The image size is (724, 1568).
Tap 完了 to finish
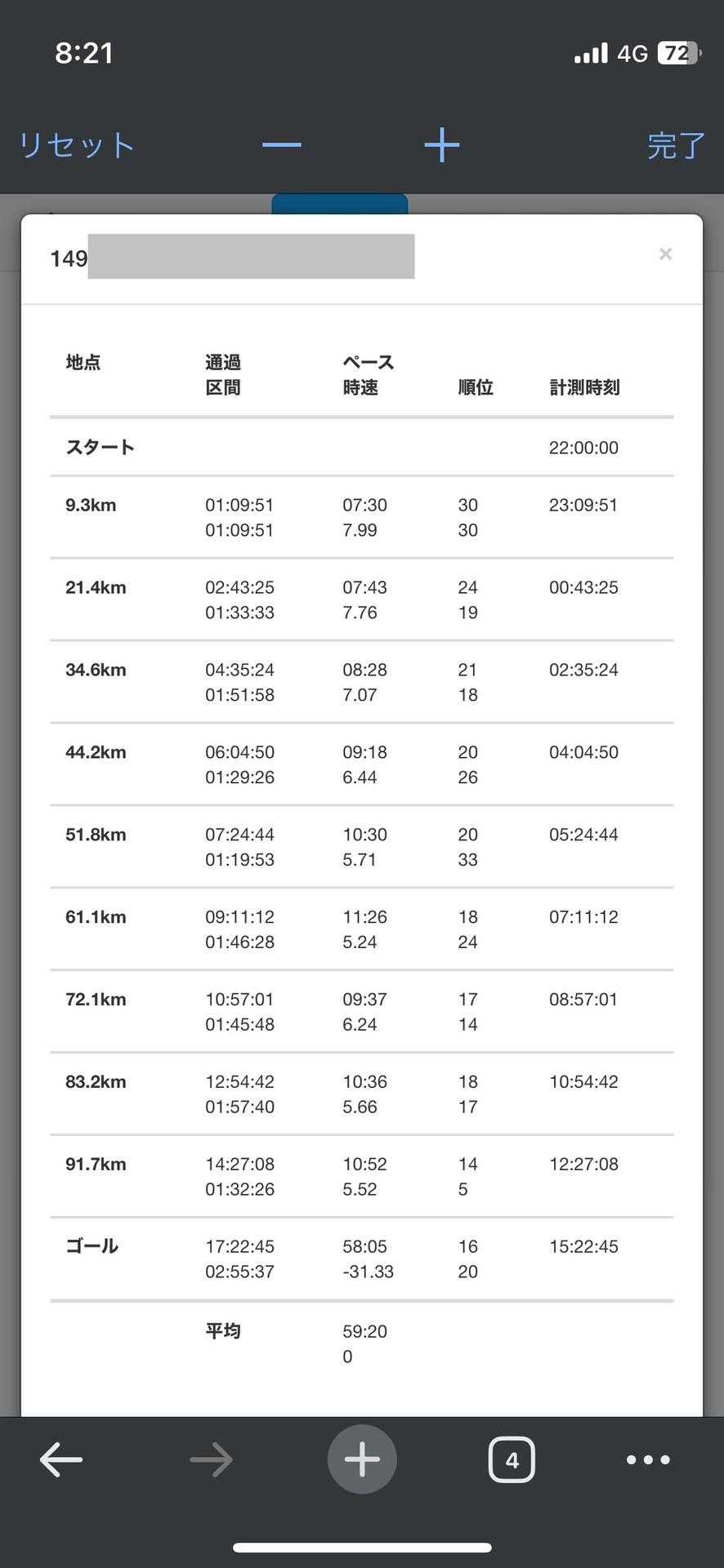tap(675, 145)
